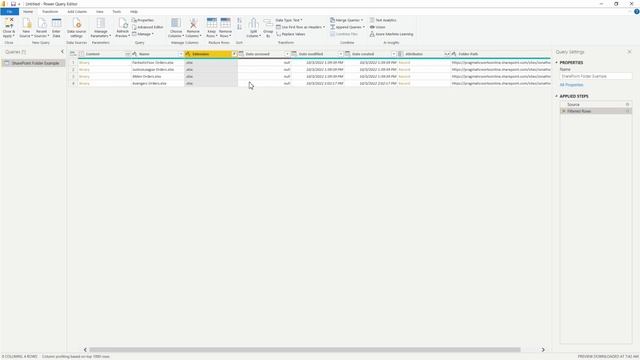This screenshot has height=360, width=640.
Task: Click Text Analytics in AI Insights
Action: click(383, 20)
